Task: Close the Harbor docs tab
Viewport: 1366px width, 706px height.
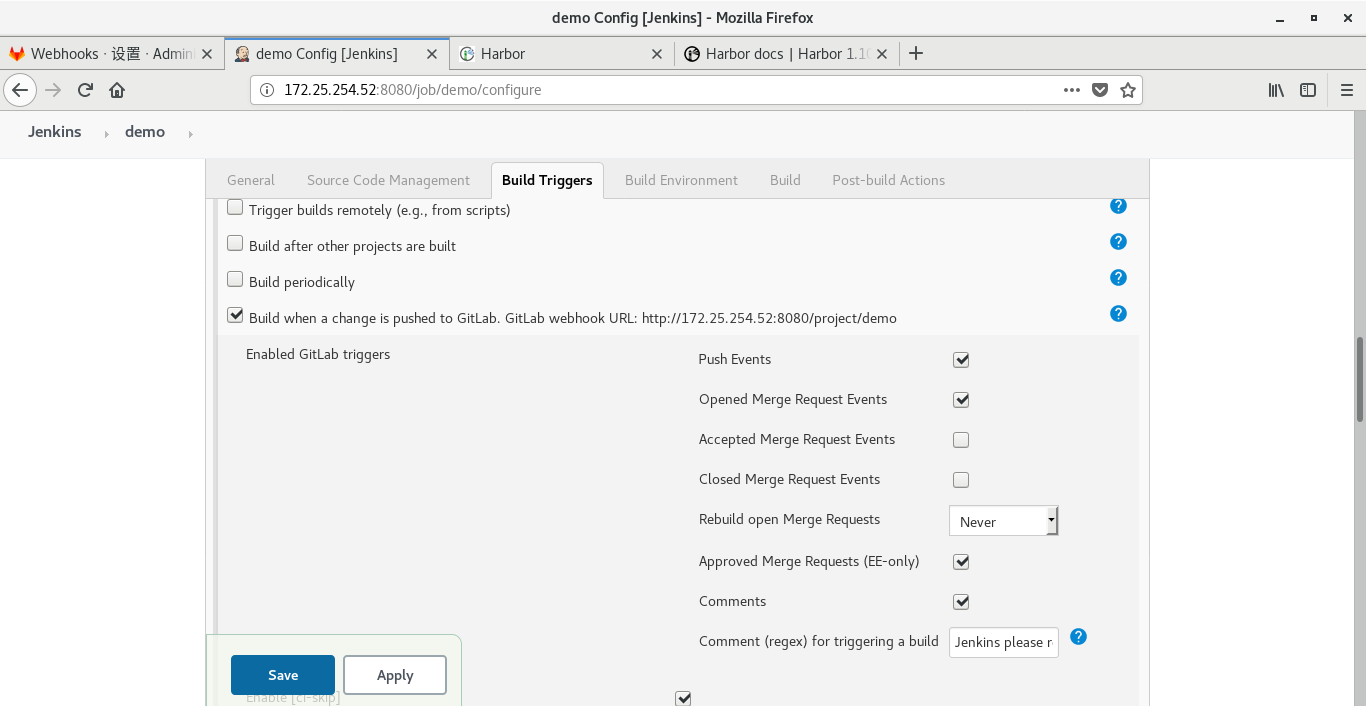Action: 882,54
